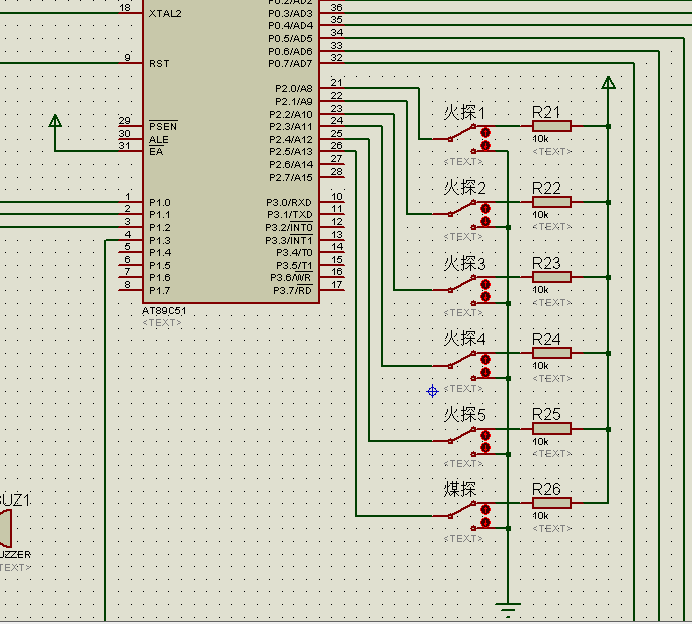Click the <TEXT> placeholder under R23

coord(552,303)
